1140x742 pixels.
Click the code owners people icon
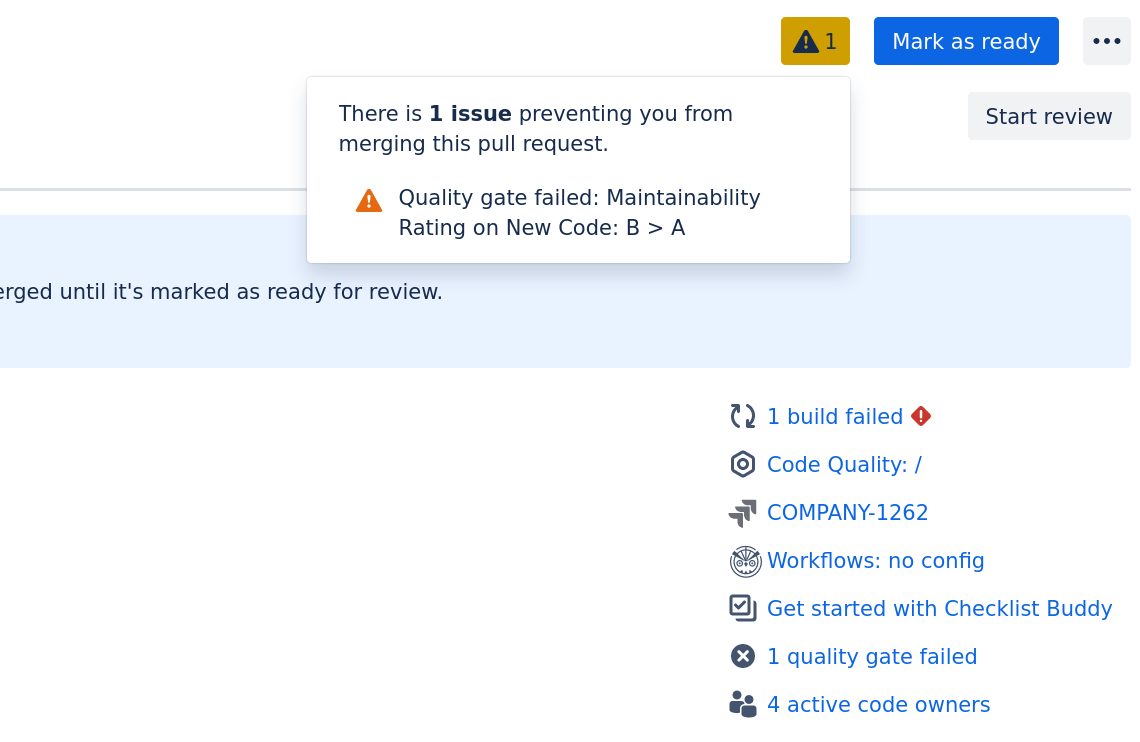[743, 704]
